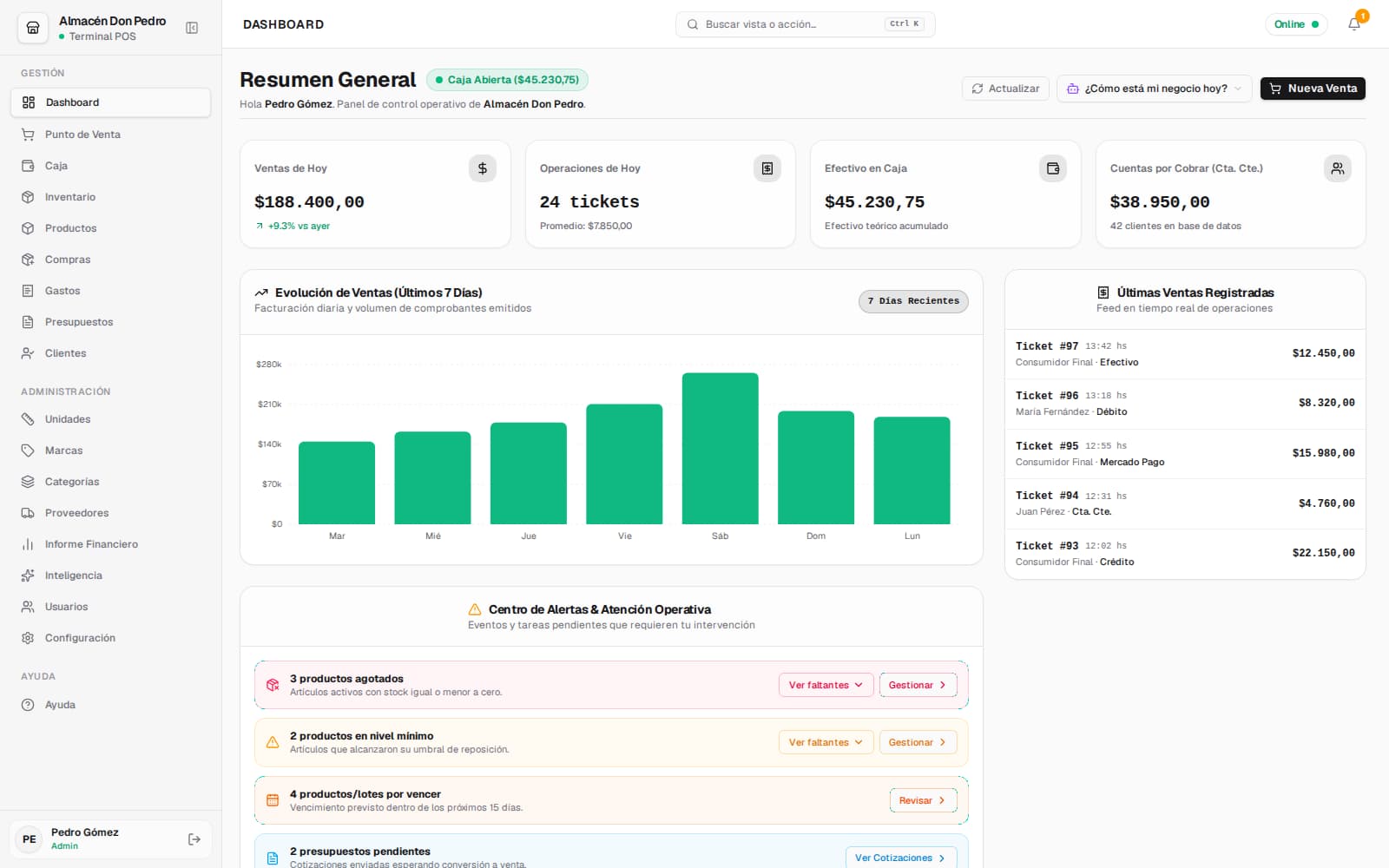Click the document icon of presupuestos pendientes alert

click(x=273, y=858)
